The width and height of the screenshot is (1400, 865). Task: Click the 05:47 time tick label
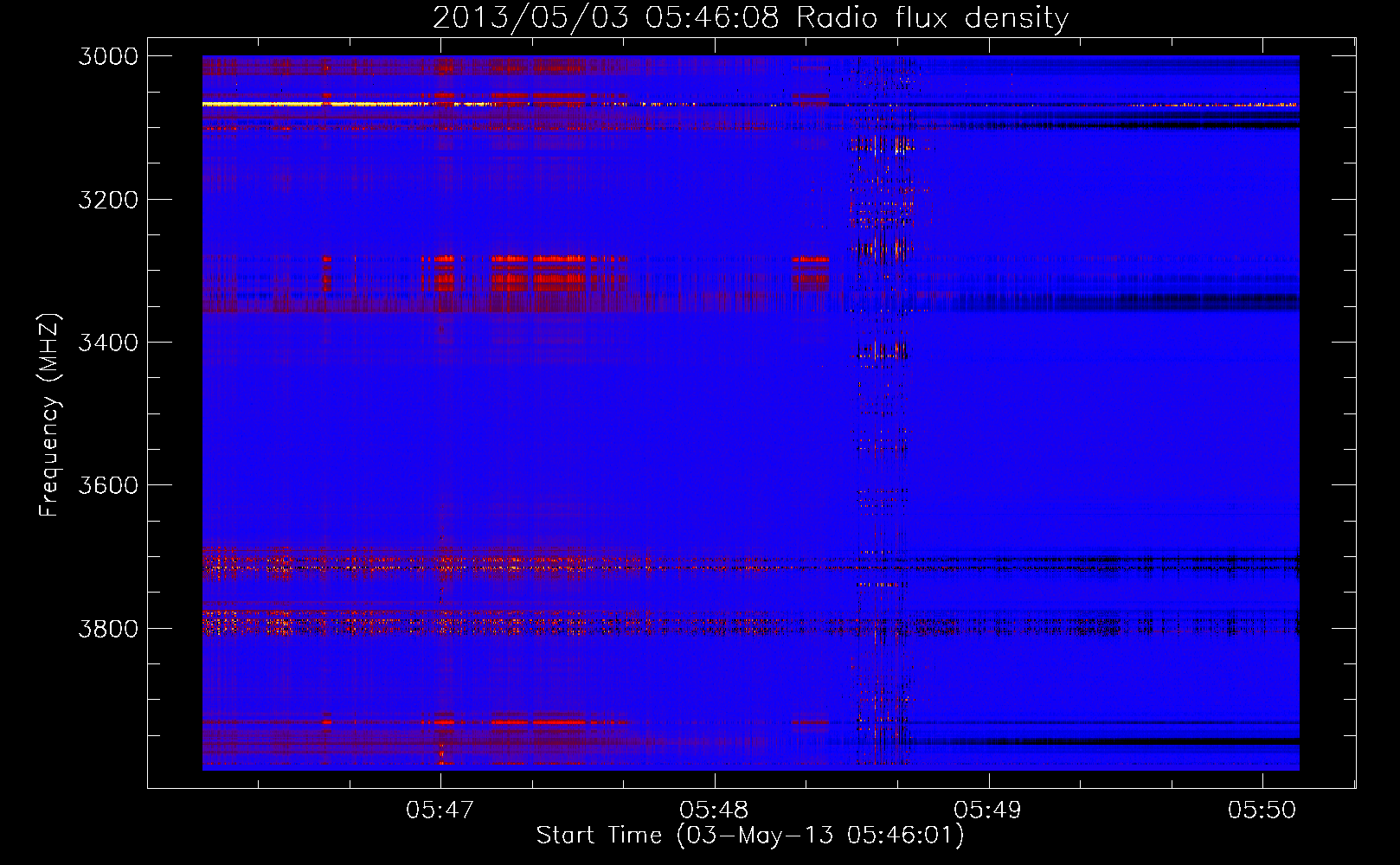(440, 810)
